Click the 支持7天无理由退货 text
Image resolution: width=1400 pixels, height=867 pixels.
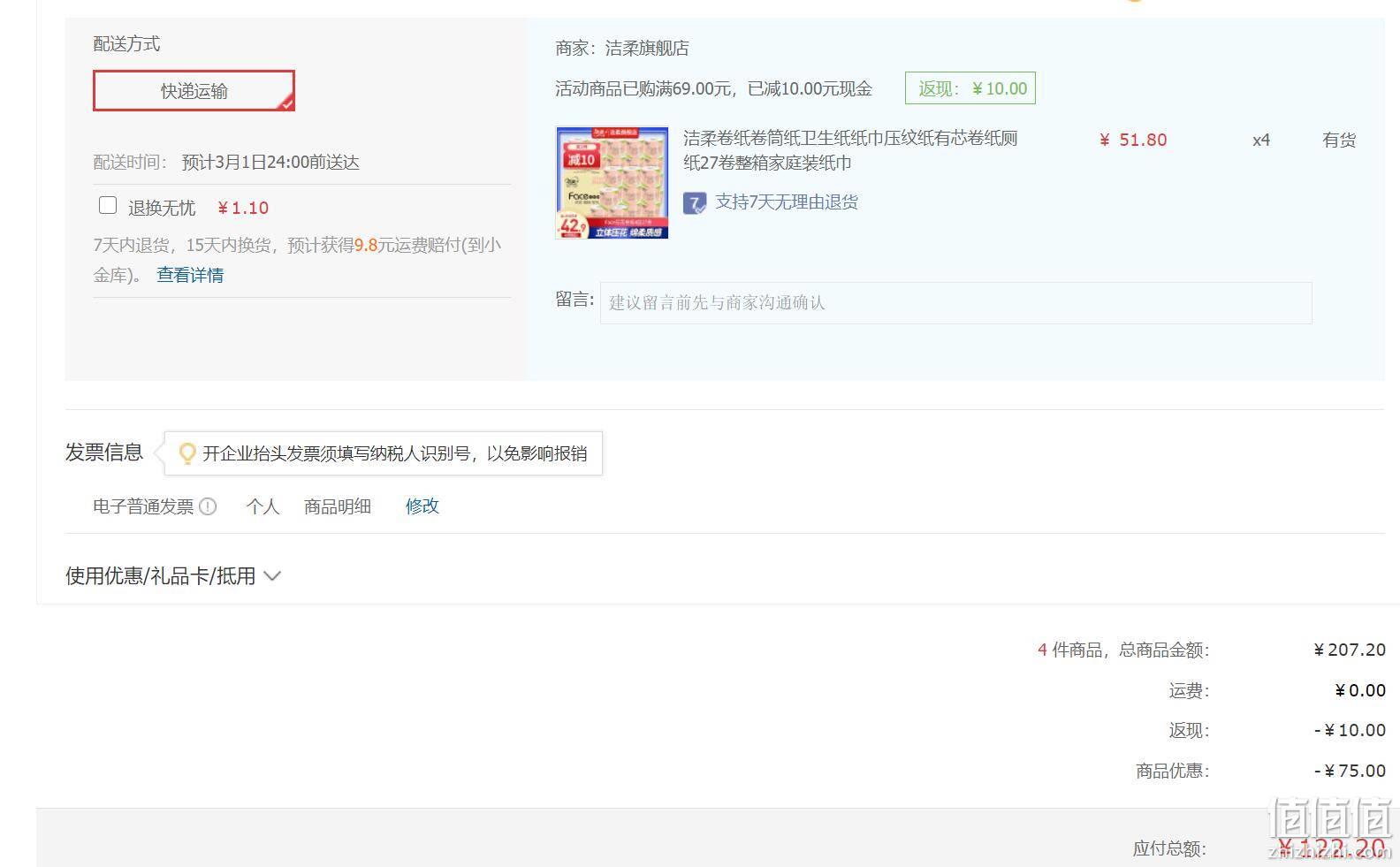click(x=787, y=202)
